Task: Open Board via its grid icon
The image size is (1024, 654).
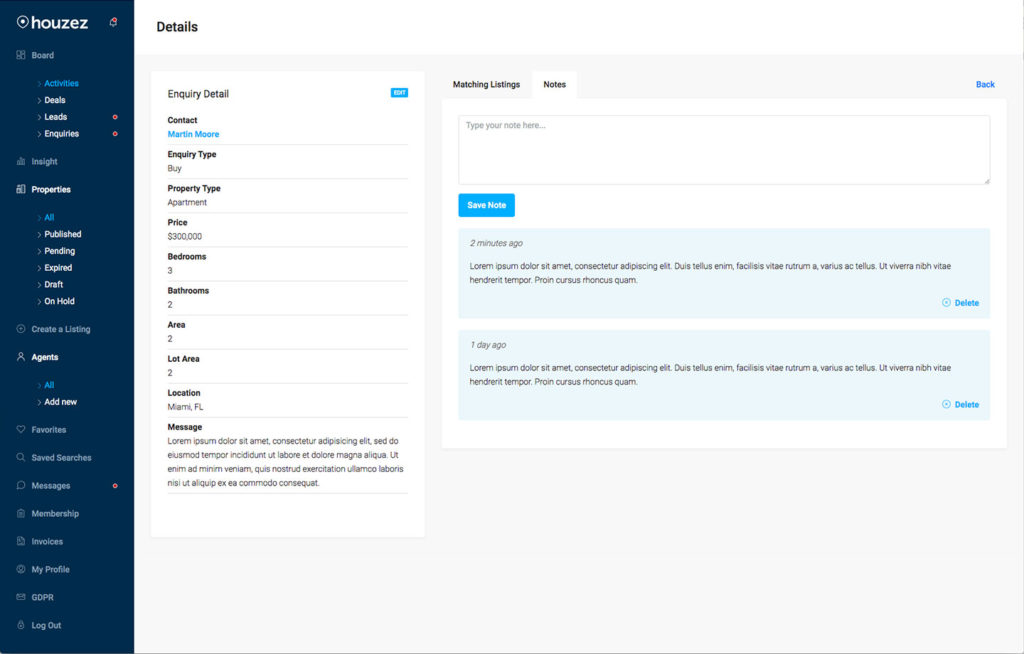Action: click(x=21, y=55)
